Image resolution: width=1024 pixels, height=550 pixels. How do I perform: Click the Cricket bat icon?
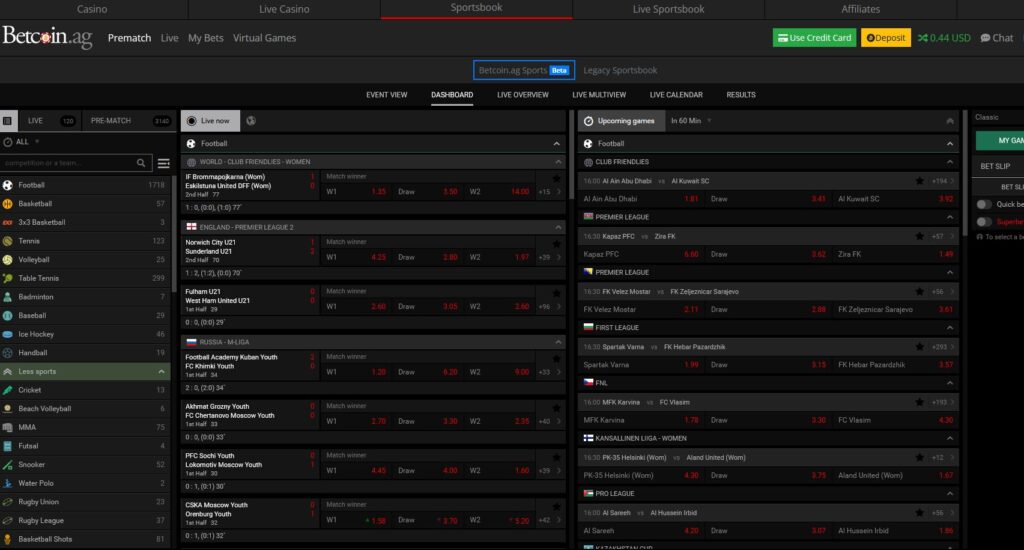pyautogui.click(x=8, y=390)
